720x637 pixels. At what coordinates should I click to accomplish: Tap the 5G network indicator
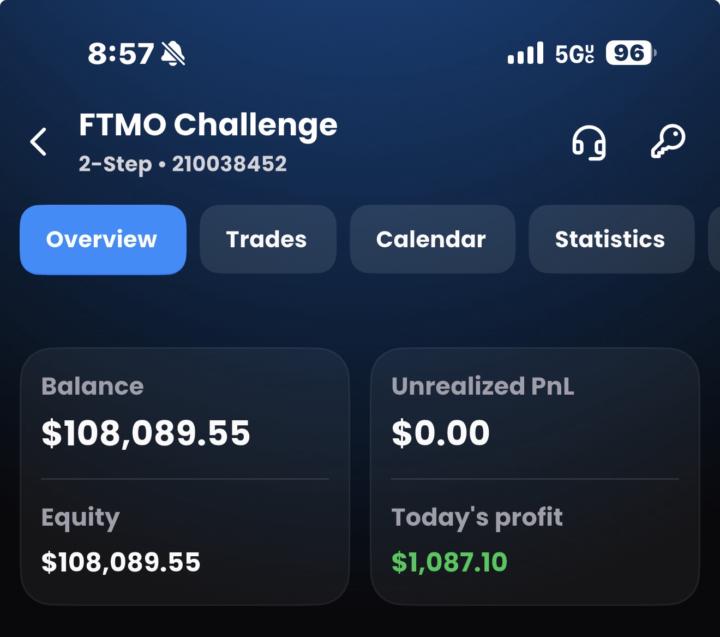(x=575, y=54)
